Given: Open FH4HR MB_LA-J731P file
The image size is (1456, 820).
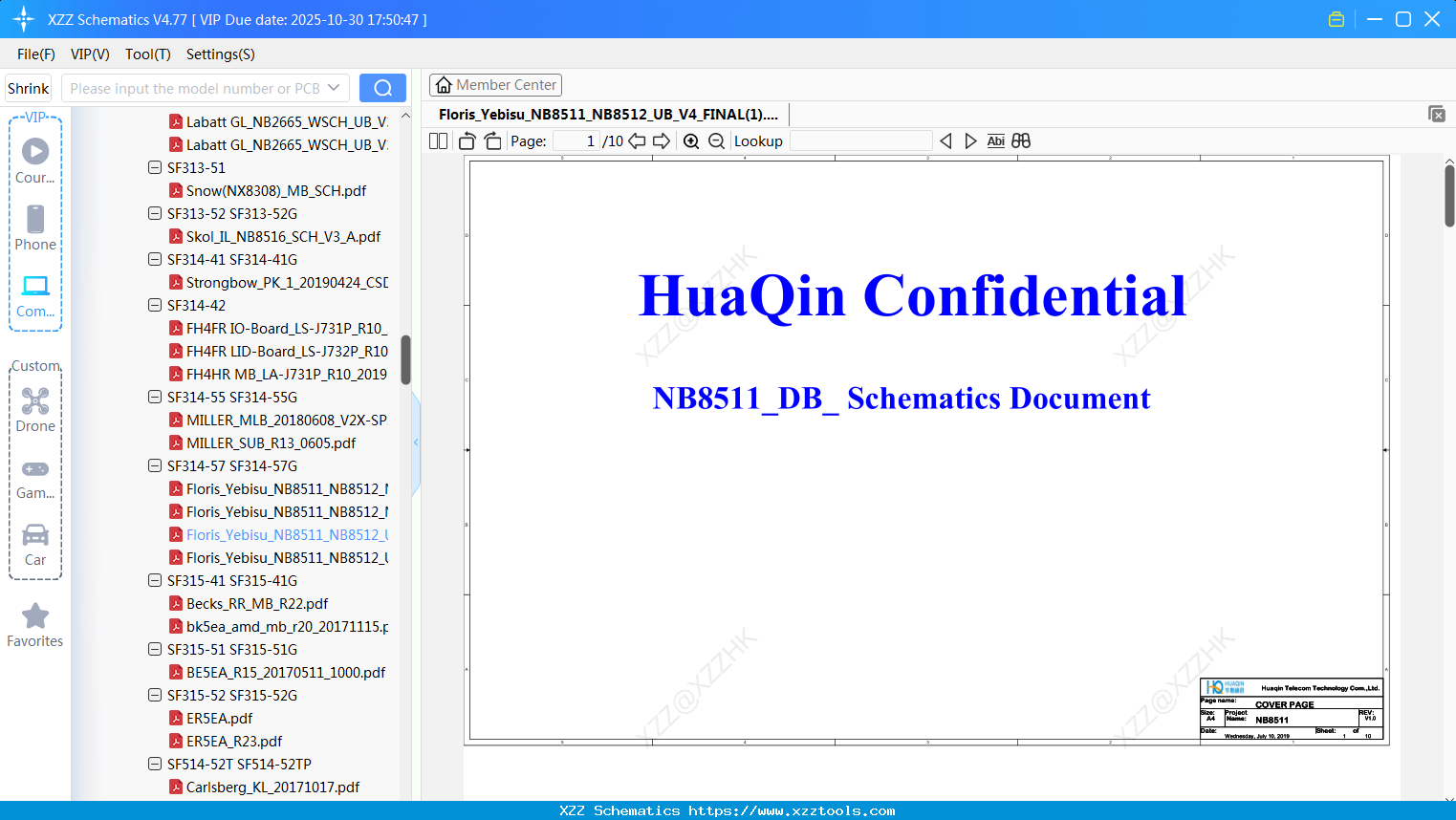Looking at the screenshot, I should [x=287, y=374].
